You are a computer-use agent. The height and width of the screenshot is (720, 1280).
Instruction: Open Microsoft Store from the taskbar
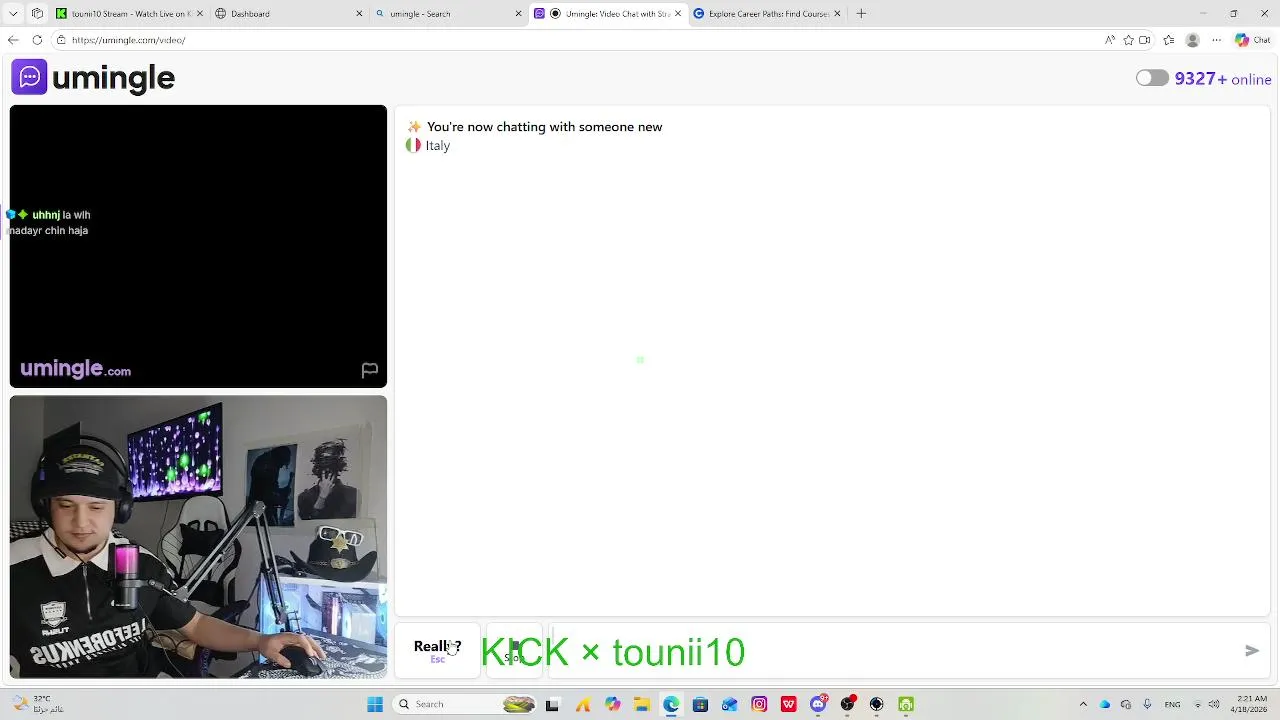[x=700, y=704]
